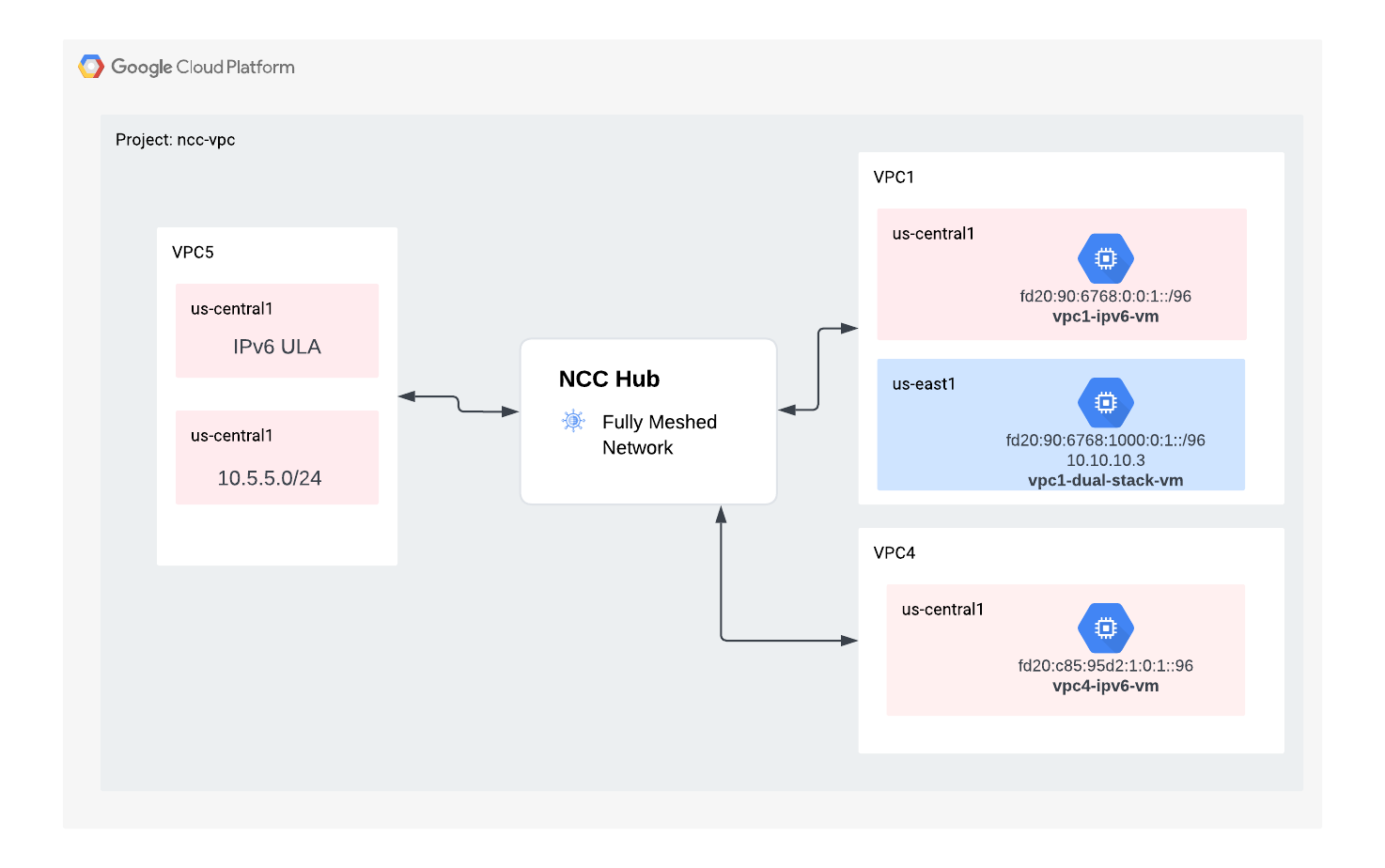Image resolution: width=1385 pixels, height=868 pixels.
Task: Select the vpc1-ipv6-vm compute engine icon
Action: pyautogui.click(x=1105, y=258)
